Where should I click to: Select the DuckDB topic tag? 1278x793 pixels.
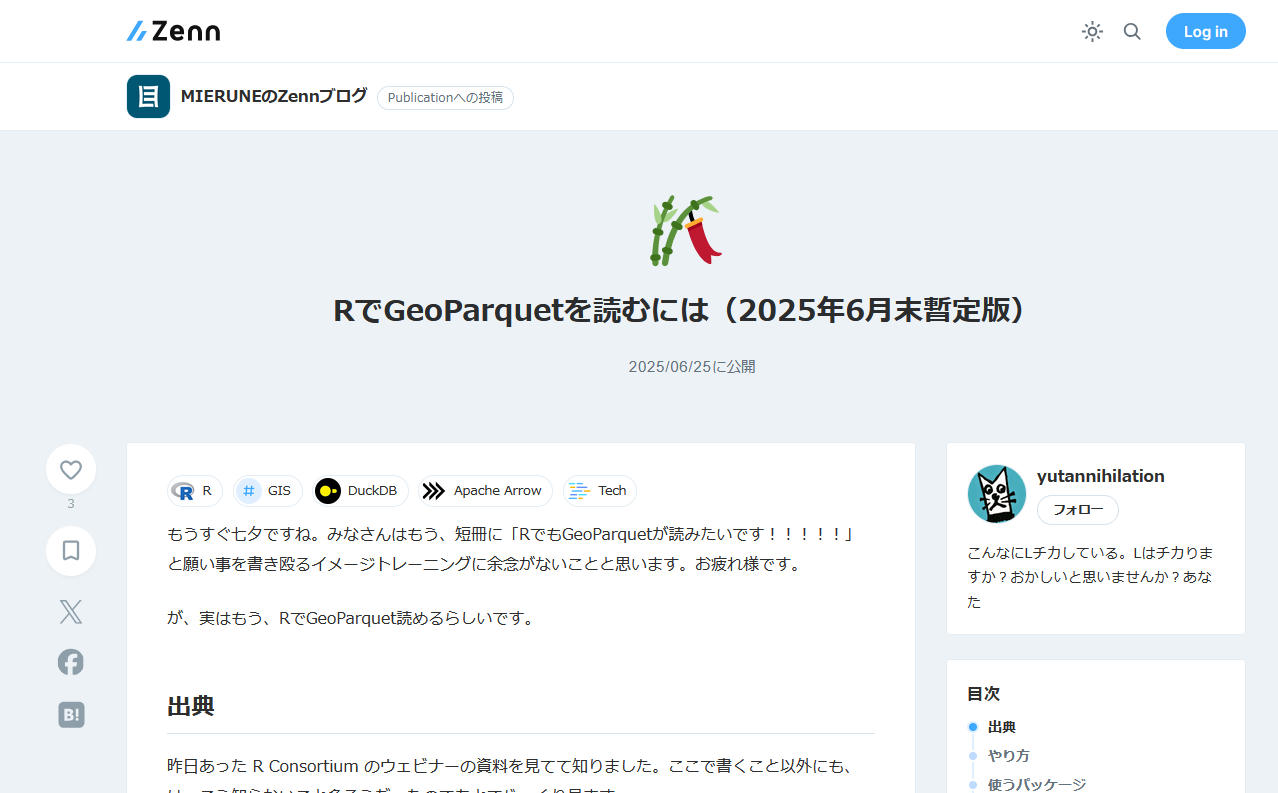pyautogui.click(x=360, y=491)
